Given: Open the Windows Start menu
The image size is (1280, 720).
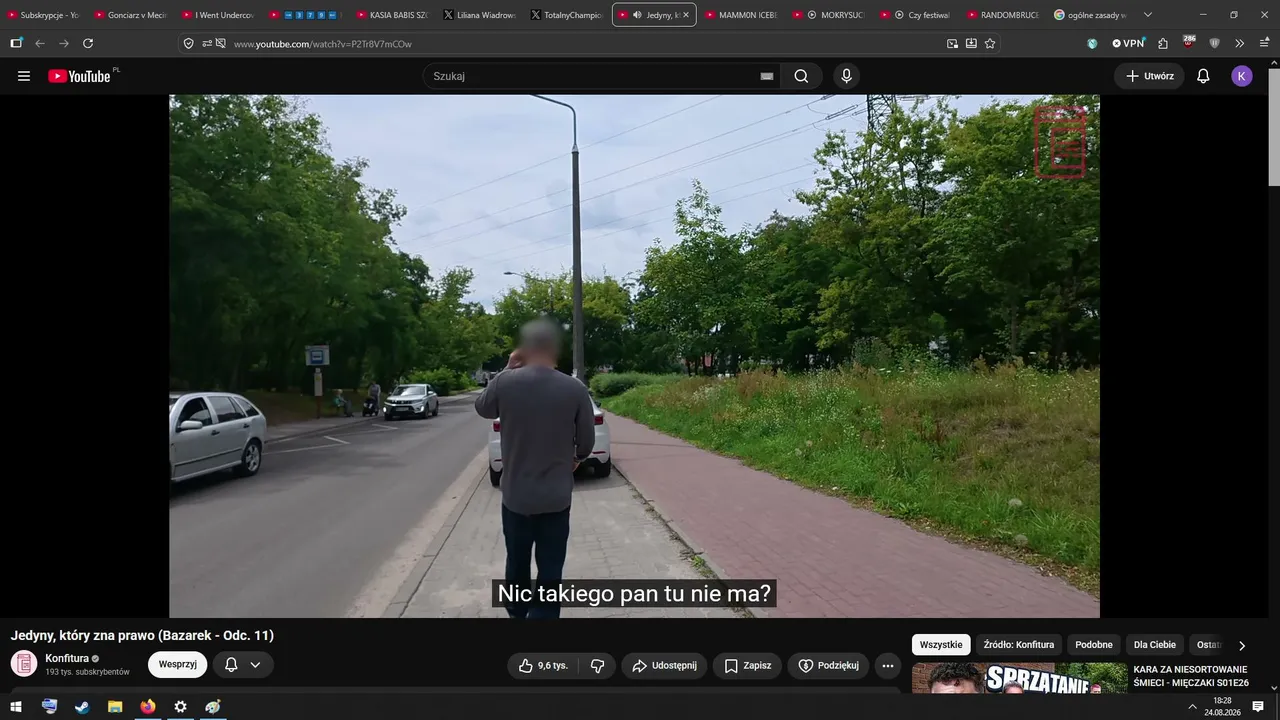Looking at the screenshot, I should 16,707.
